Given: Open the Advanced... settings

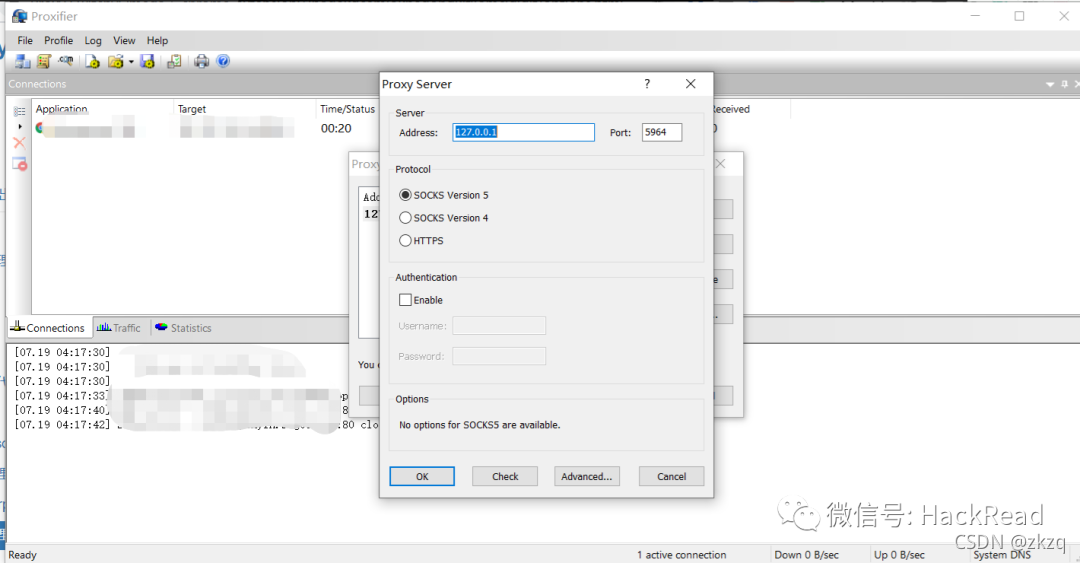Looking at the screenshot, I should (587, 476).
